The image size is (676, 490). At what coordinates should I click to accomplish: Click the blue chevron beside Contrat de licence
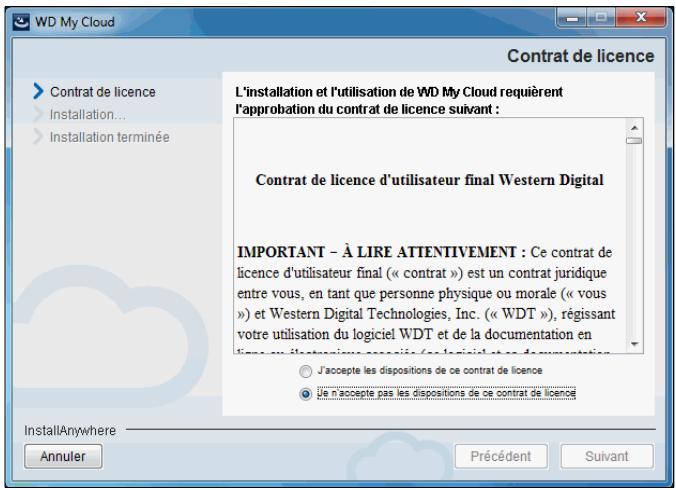point(38,91)
